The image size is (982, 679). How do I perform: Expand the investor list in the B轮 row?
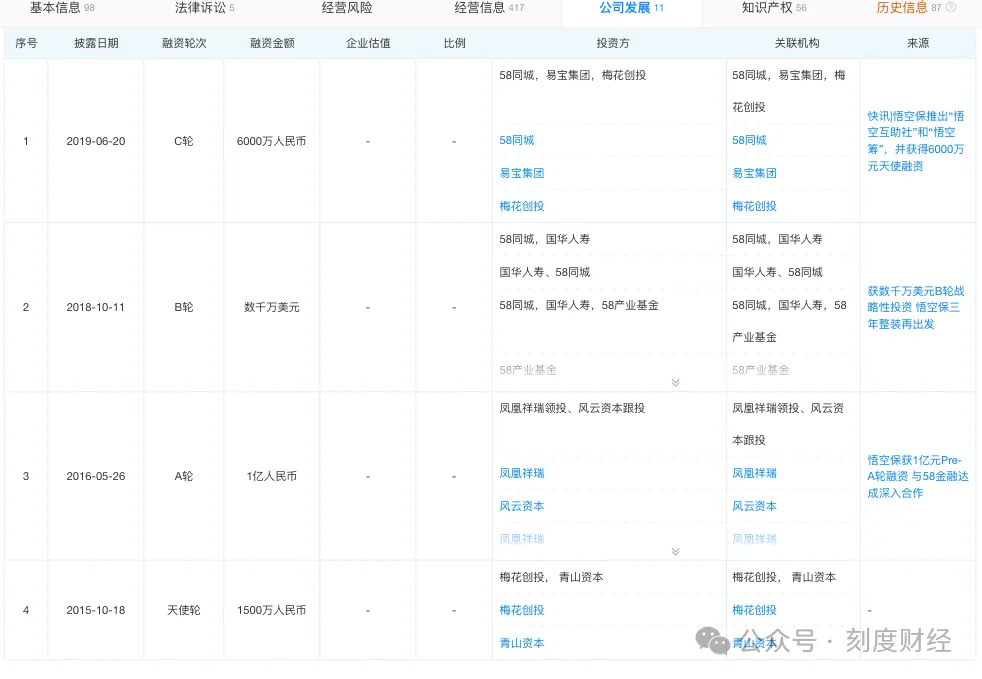point(675,383)
